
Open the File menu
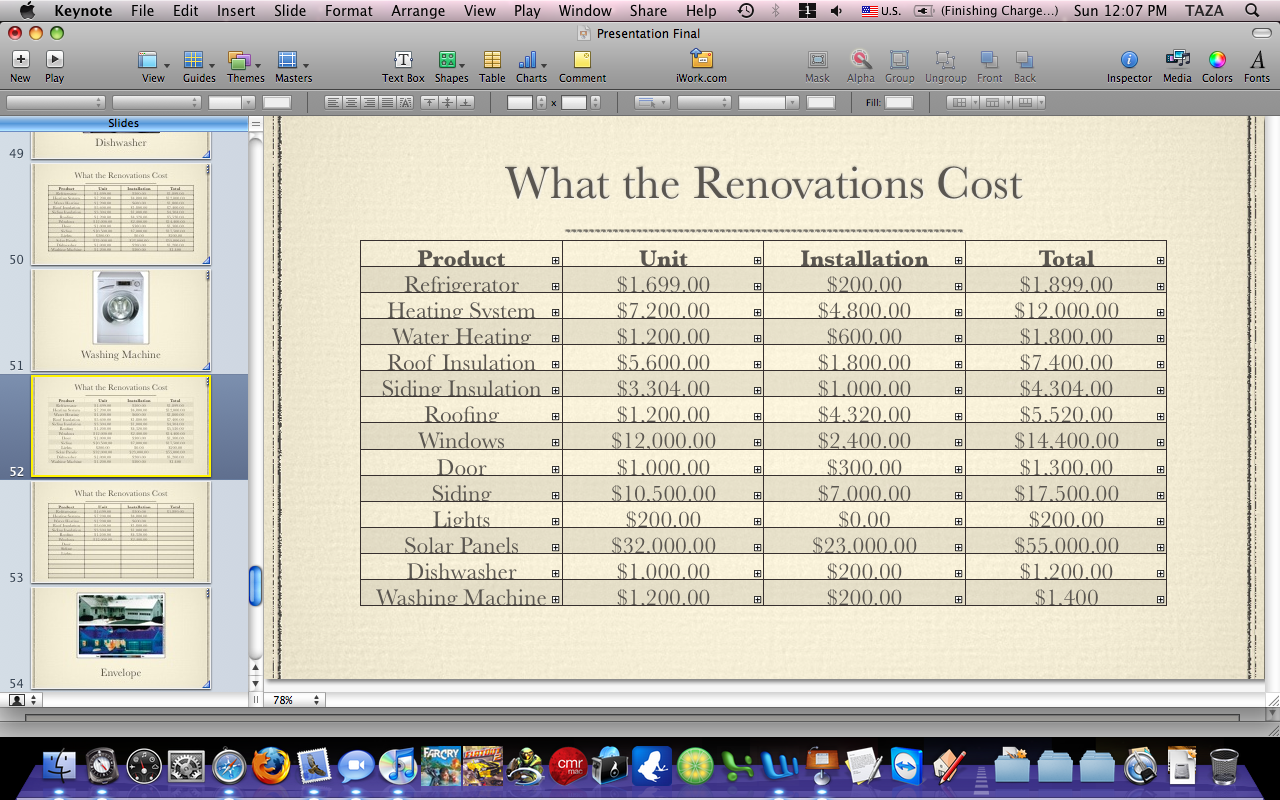click(x=142, y=11)
